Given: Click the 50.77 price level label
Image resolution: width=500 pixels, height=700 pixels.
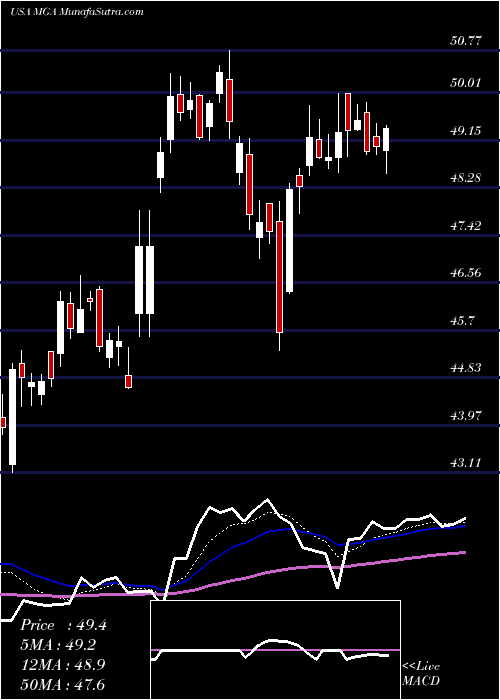Looking at the screenshot, I should click(x=466, y=41).
